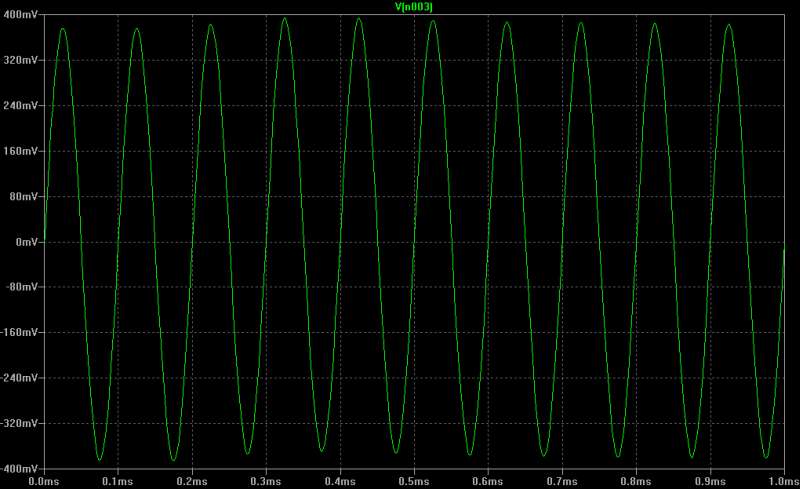800x489 pixels.
Task: Click the -160mV axis label
Action: [x=19, y=332]
